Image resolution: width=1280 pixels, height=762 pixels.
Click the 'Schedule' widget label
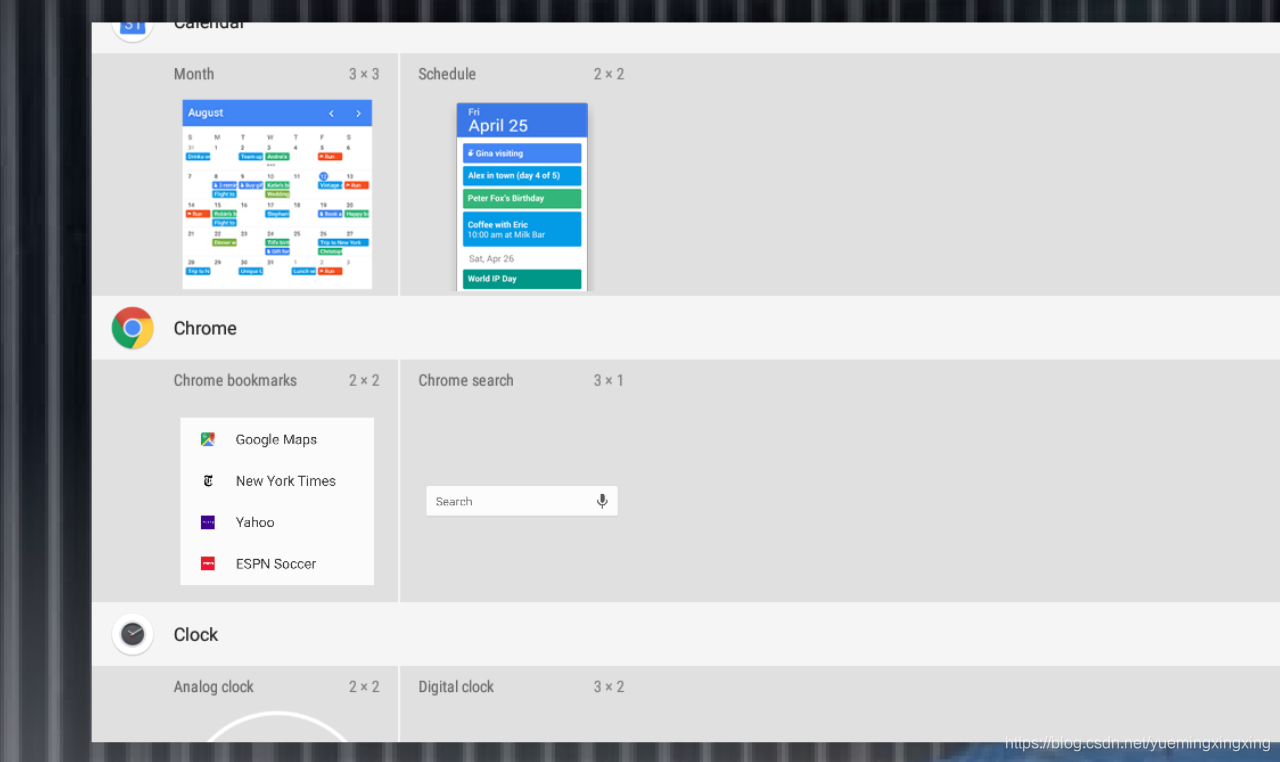[447, 74]
